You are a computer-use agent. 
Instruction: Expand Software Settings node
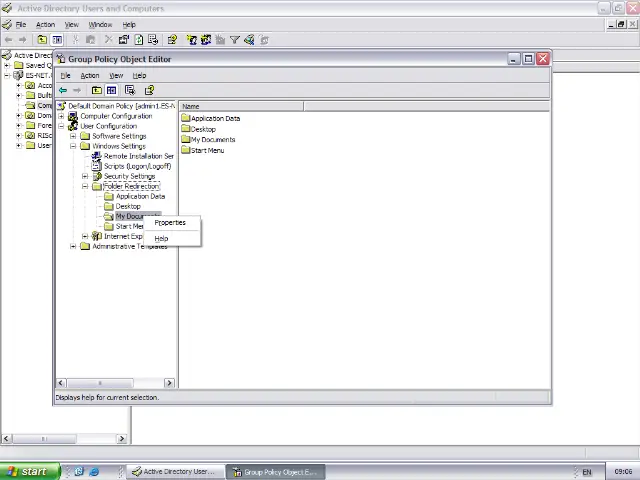pyautogui.click(x=73, y=136)
